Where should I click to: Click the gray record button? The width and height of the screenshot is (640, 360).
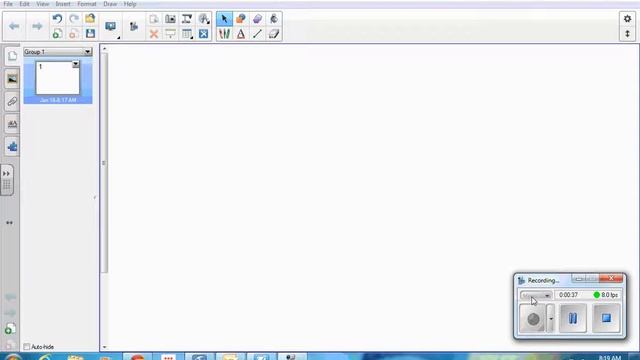pos(533,318)
